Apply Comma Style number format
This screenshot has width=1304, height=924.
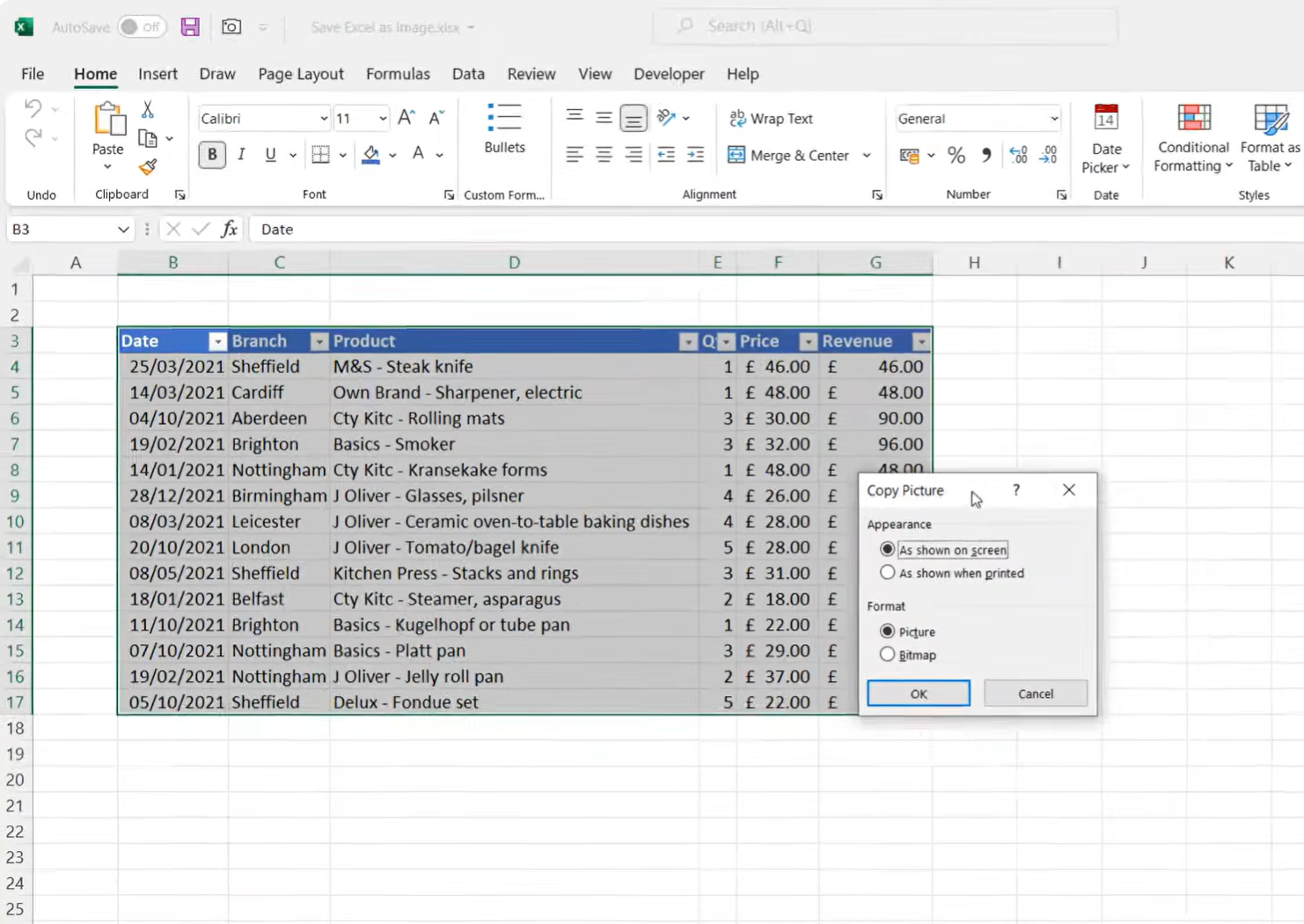(986, 156)
